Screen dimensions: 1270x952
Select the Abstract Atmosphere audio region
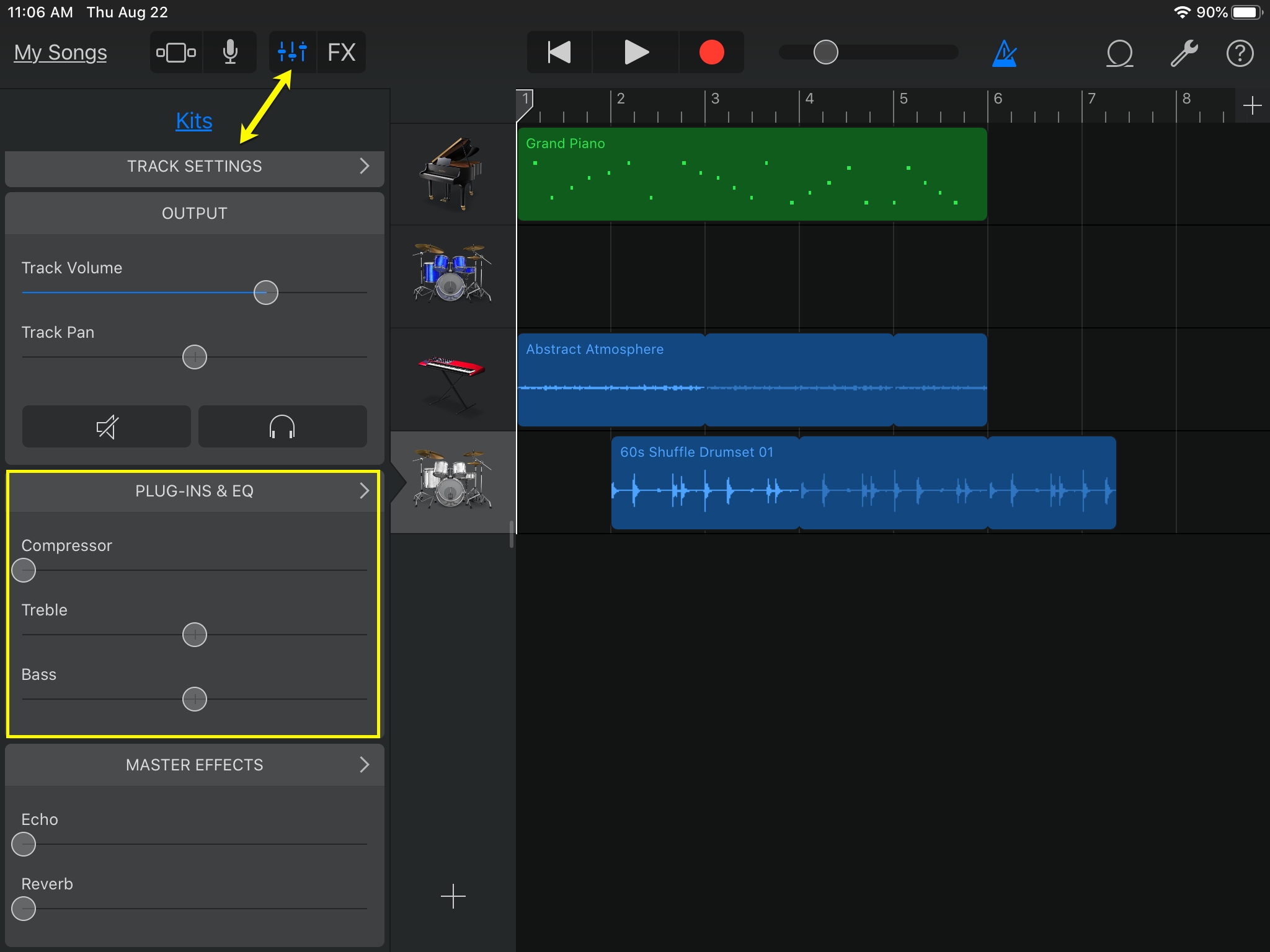tap(752, 380)
